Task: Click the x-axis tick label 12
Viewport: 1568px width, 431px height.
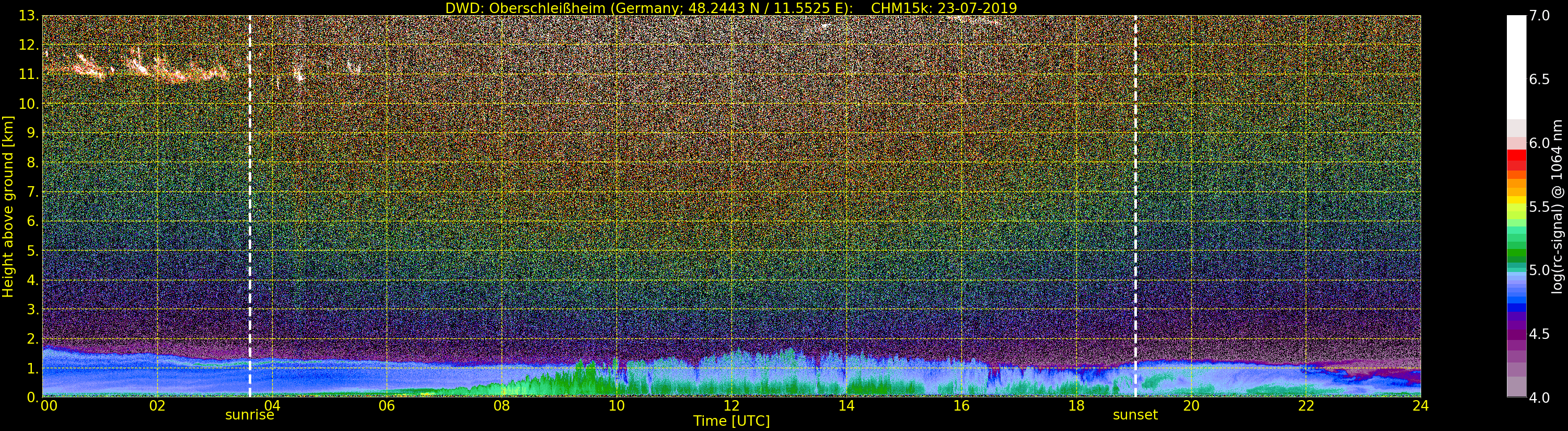Action: point(731,406)
